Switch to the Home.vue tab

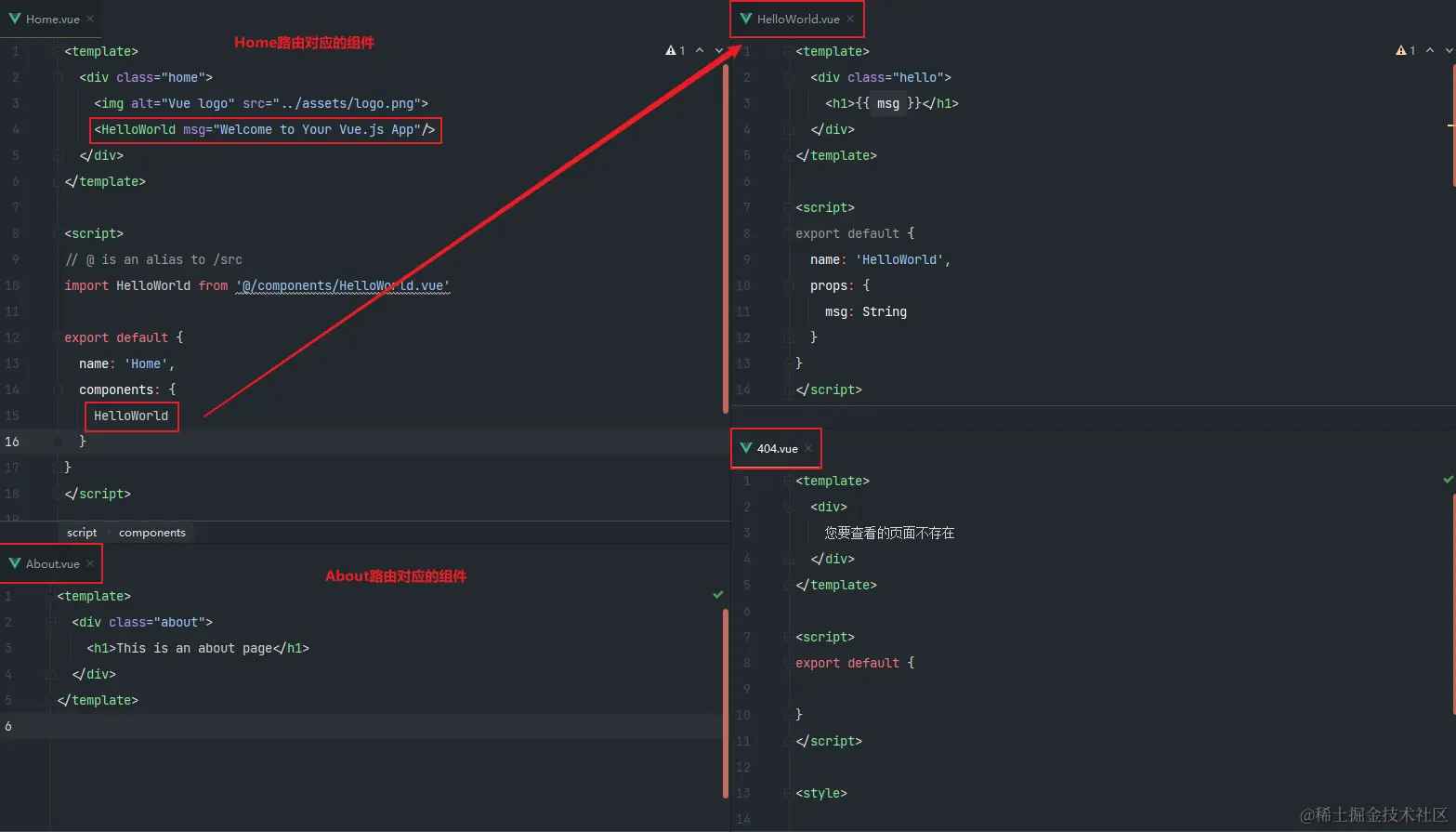[x=52, y=19]
